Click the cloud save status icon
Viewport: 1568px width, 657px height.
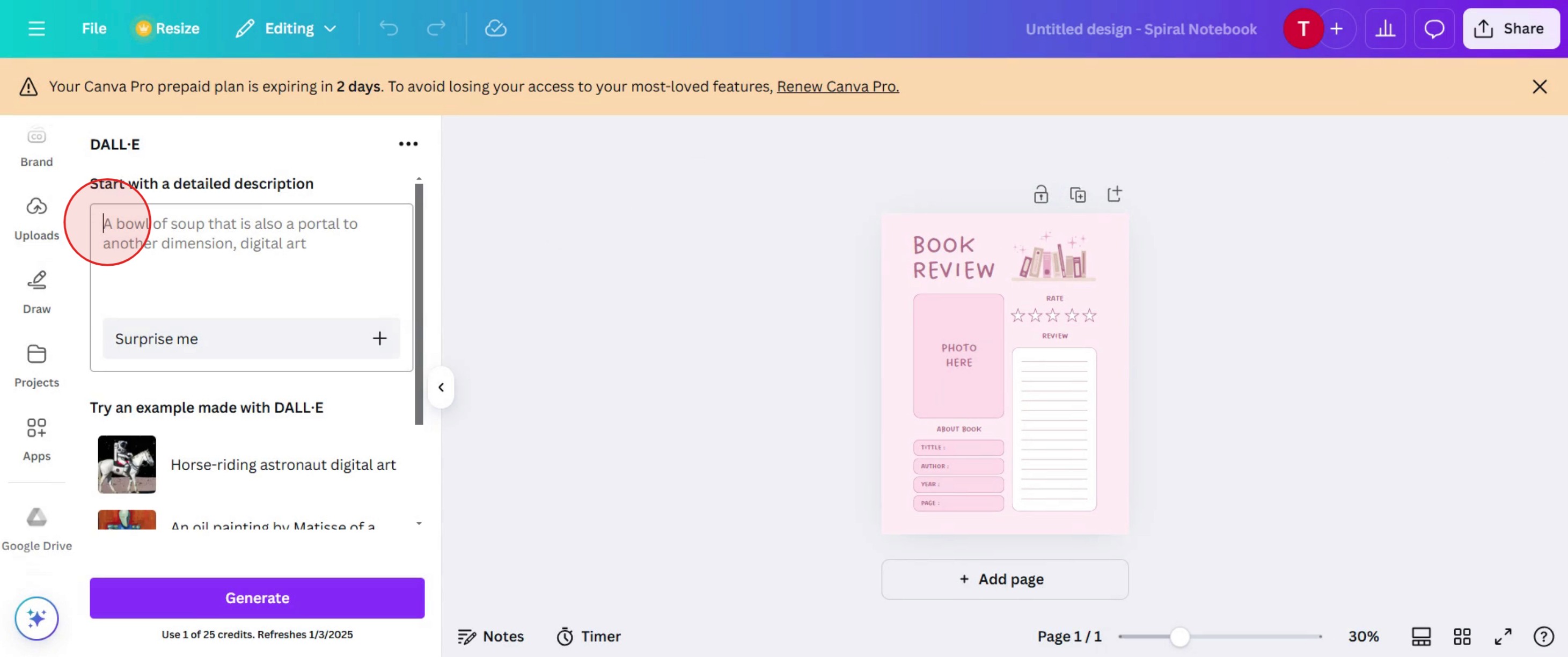[x=495, y=28]
